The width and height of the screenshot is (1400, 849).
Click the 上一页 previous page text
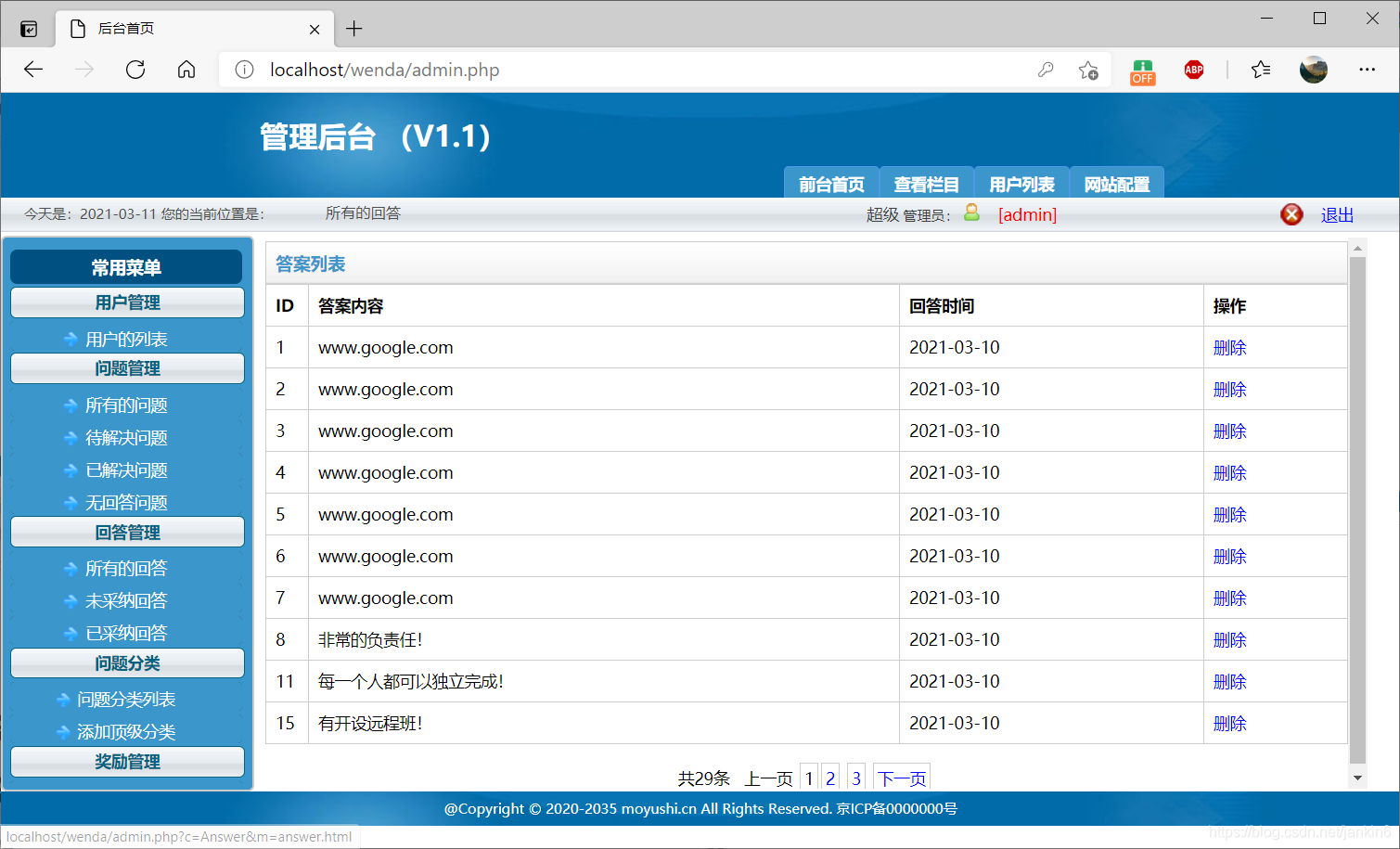(x=768, y=778)
